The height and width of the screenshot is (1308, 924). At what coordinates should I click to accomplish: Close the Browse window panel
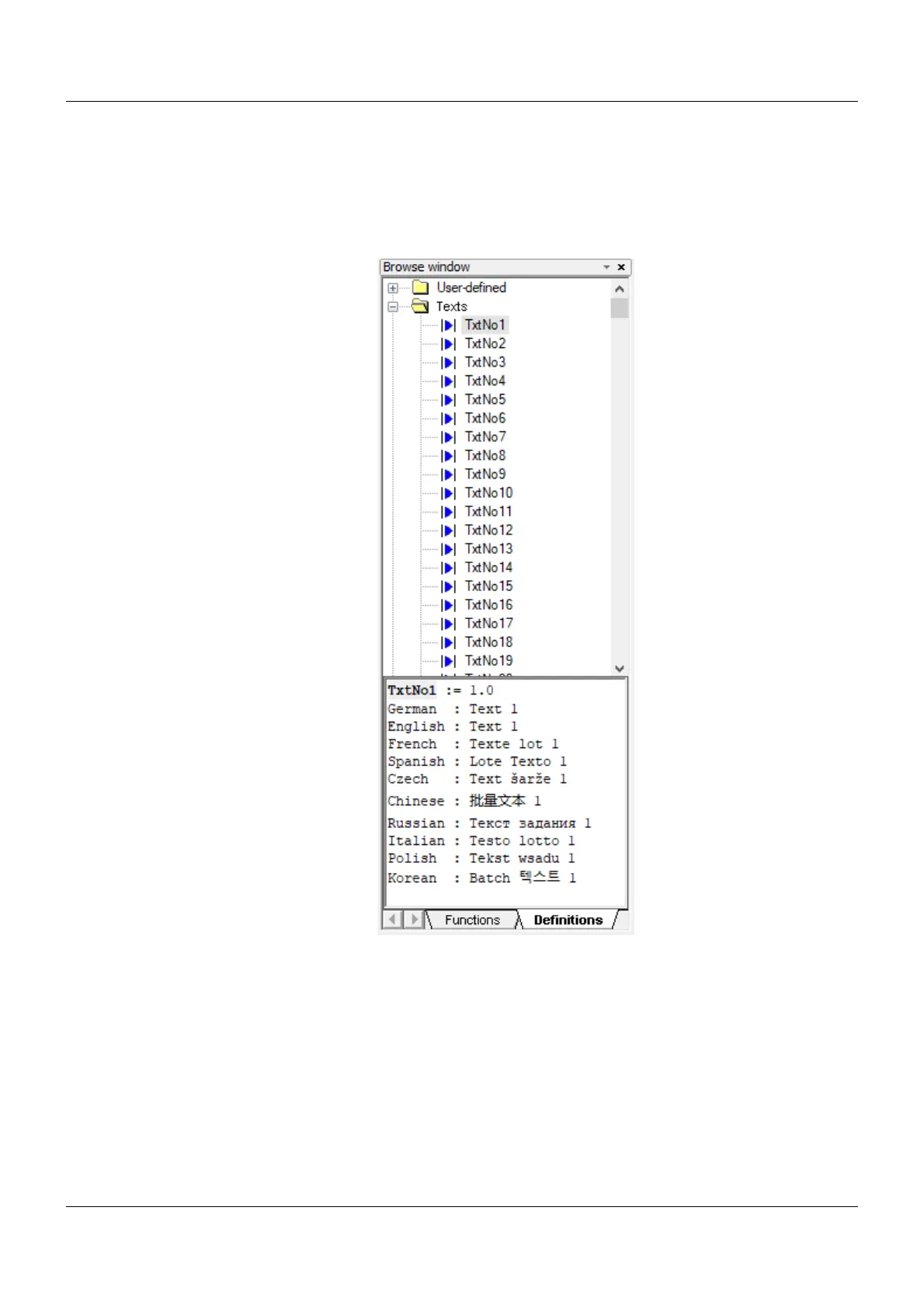pyautogui.click(x=621, y=267)
